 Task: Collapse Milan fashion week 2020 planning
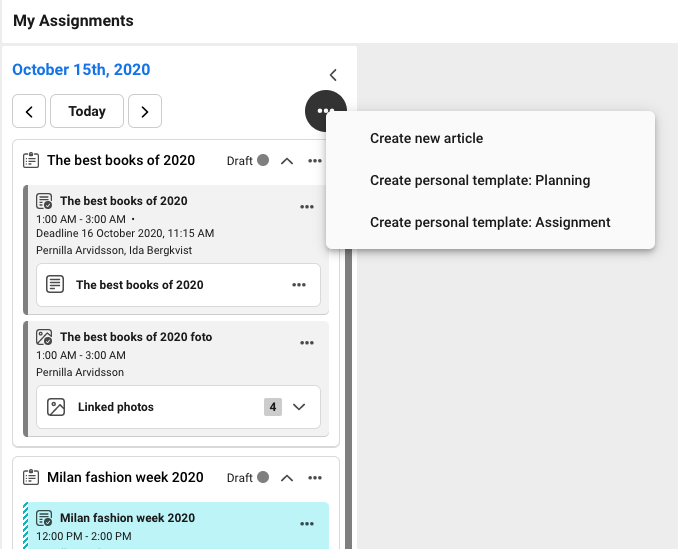pos(287,478)
